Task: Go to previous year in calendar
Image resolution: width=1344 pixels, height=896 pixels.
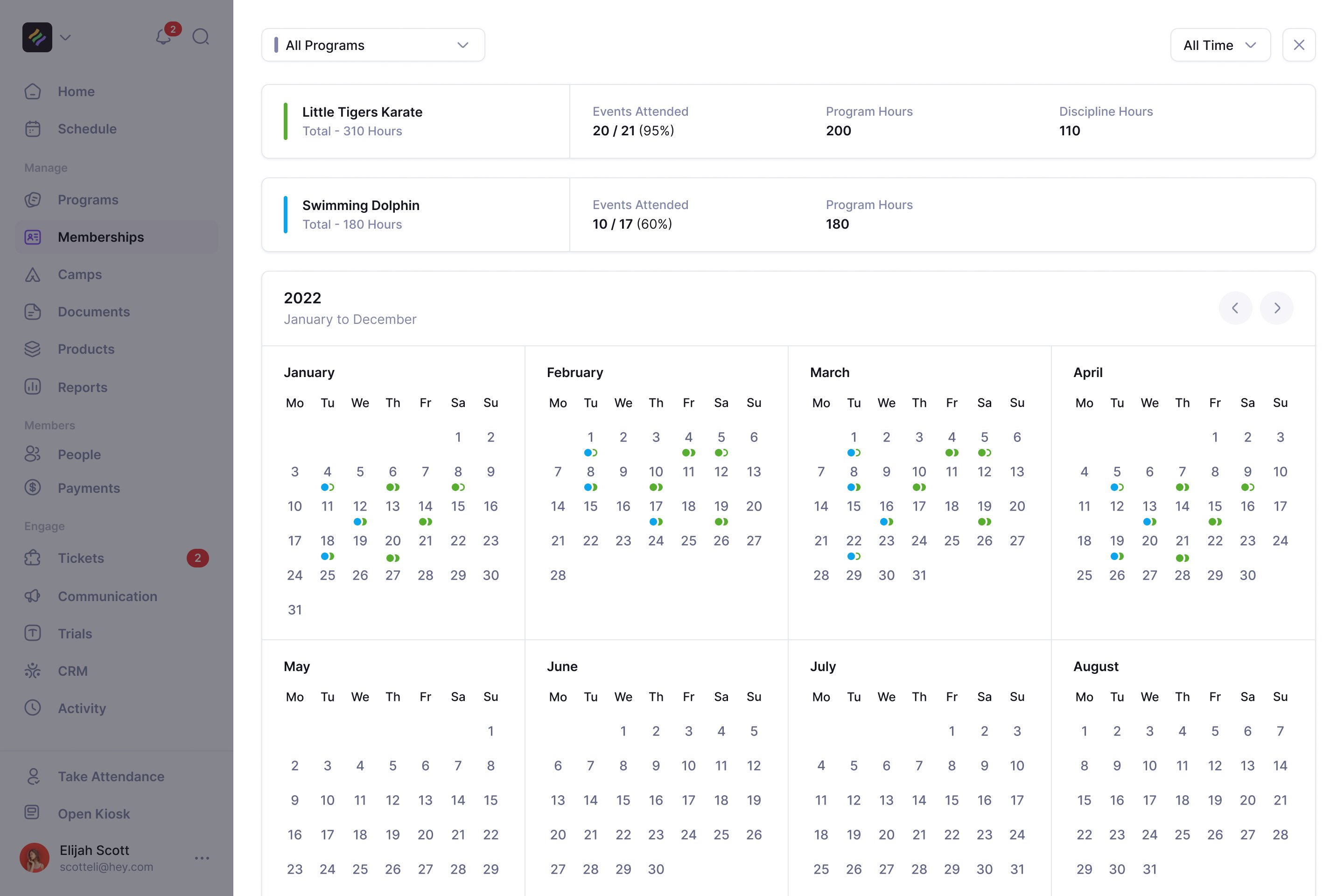Action: [1235, 308]
